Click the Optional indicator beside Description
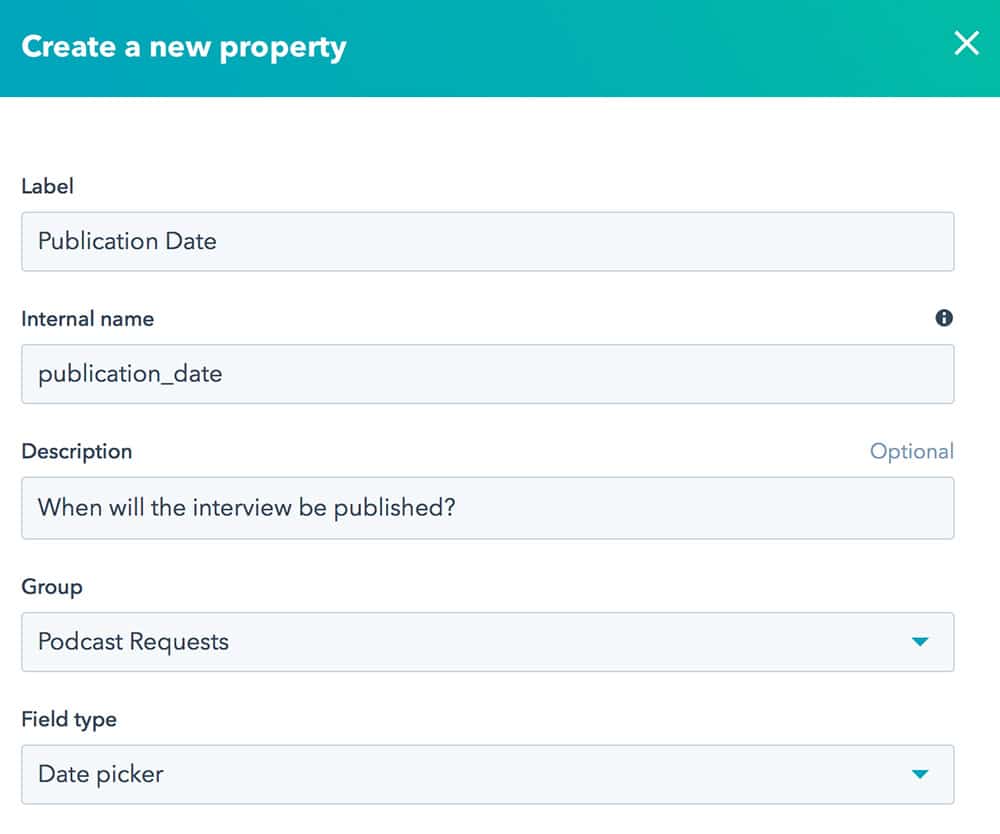The image size is (1000, 834). (x=912, y=451)
